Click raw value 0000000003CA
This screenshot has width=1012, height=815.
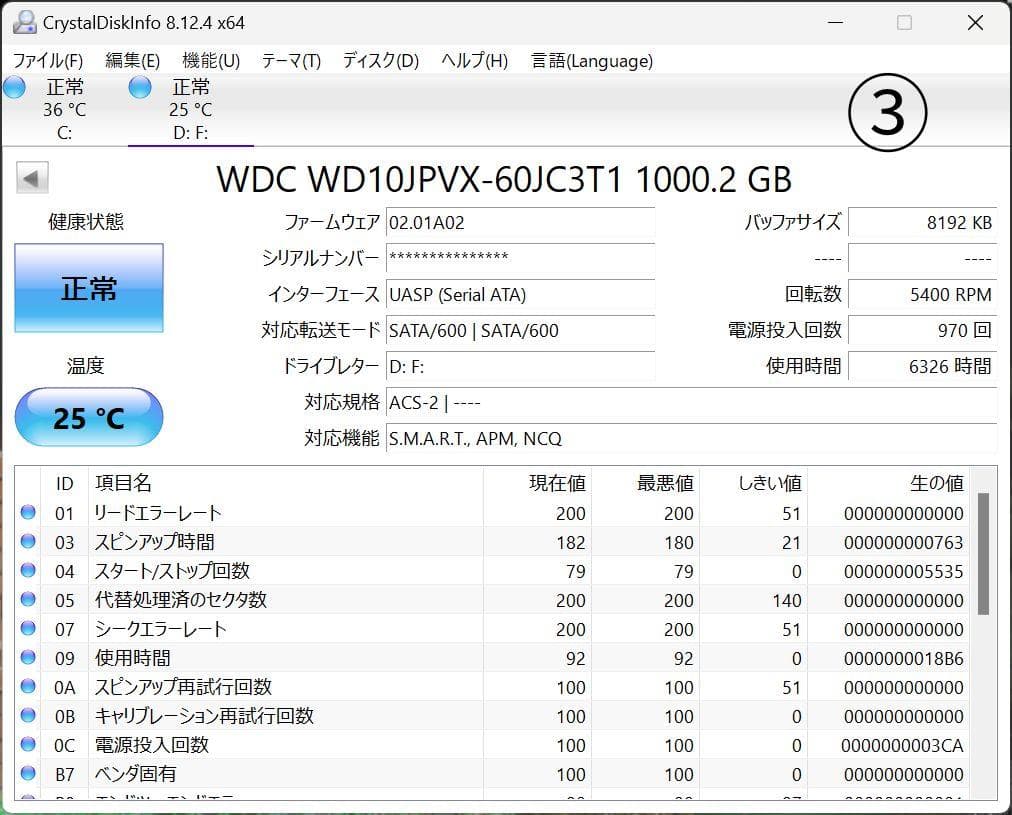point(902,746)
